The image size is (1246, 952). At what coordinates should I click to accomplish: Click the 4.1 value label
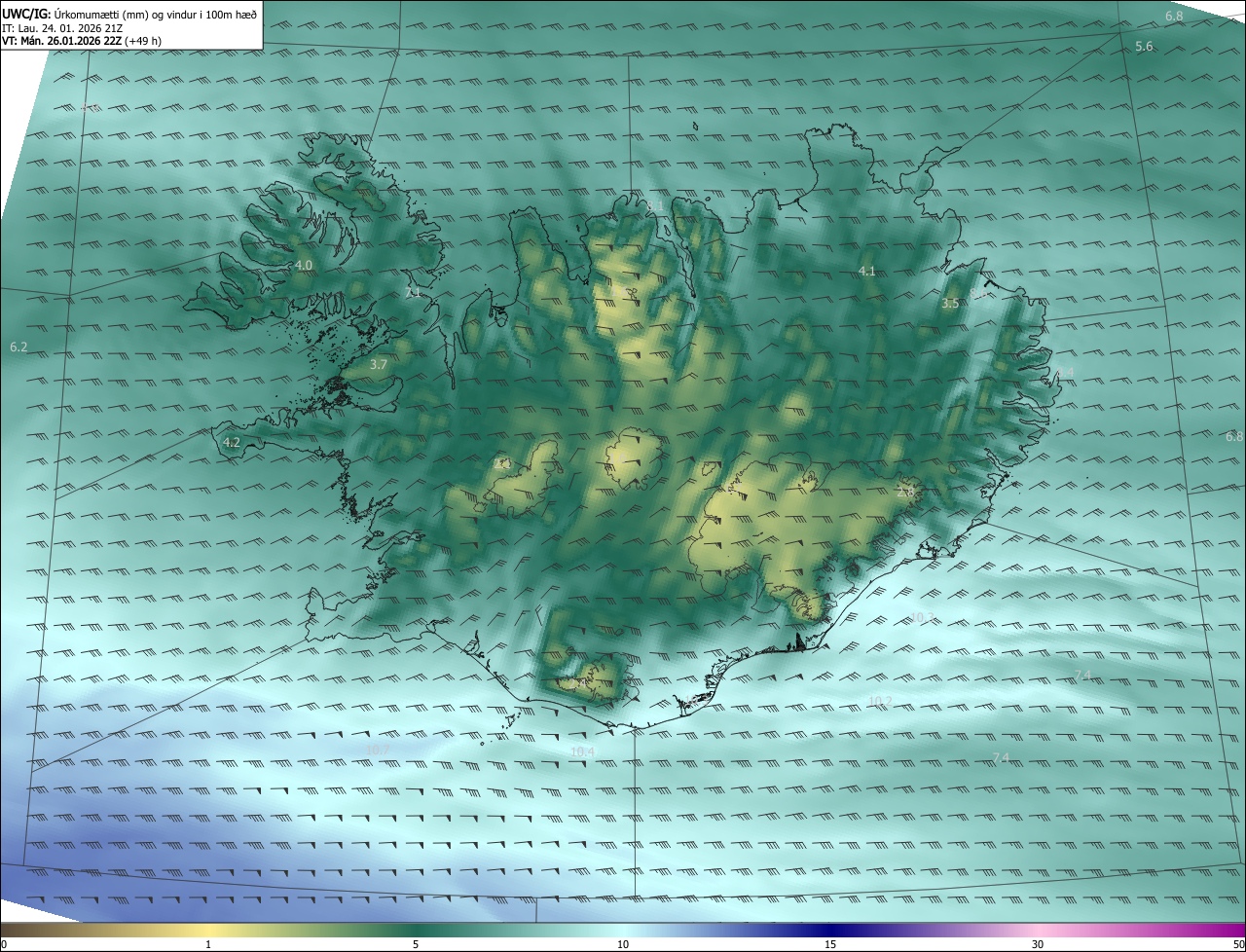(x=867, y=271)
